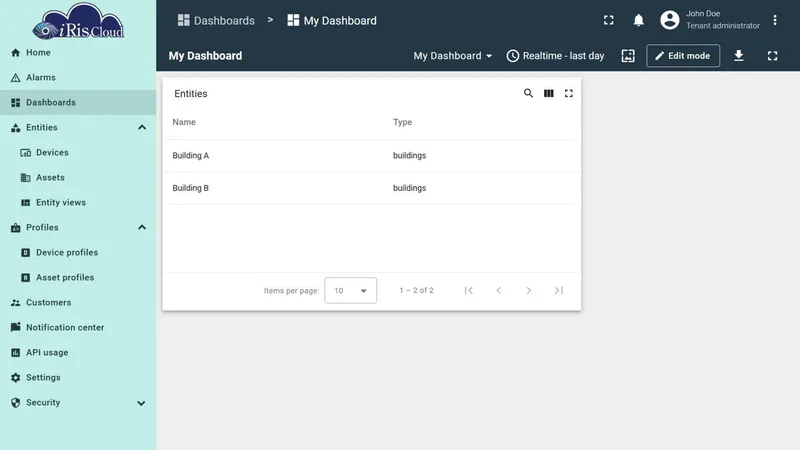This screenshot has width=800, height=450.
Task: Open Device profiles page
Action: (x=78, y=253)
